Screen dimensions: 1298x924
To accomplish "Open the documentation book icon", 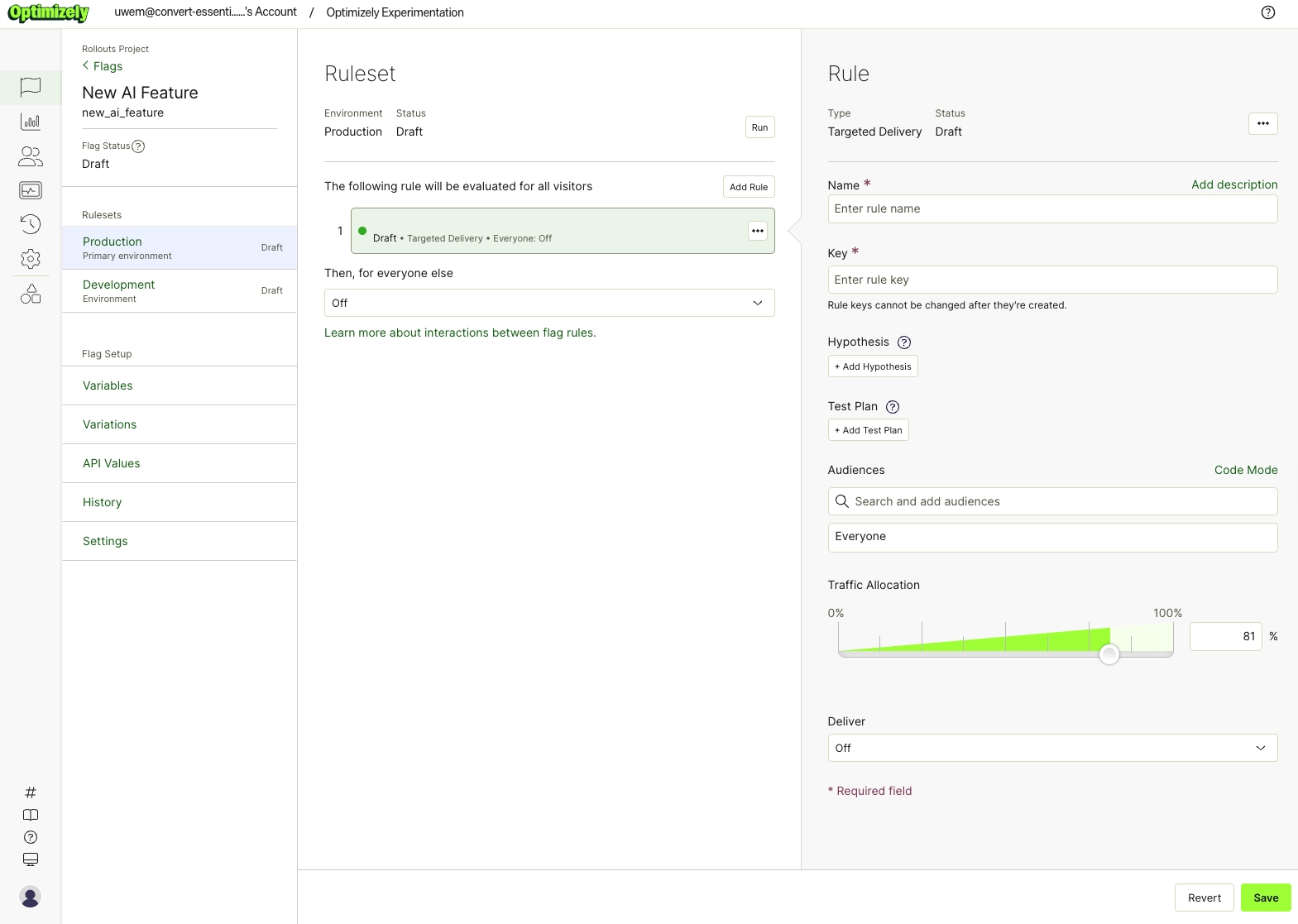I will (31, 815).
